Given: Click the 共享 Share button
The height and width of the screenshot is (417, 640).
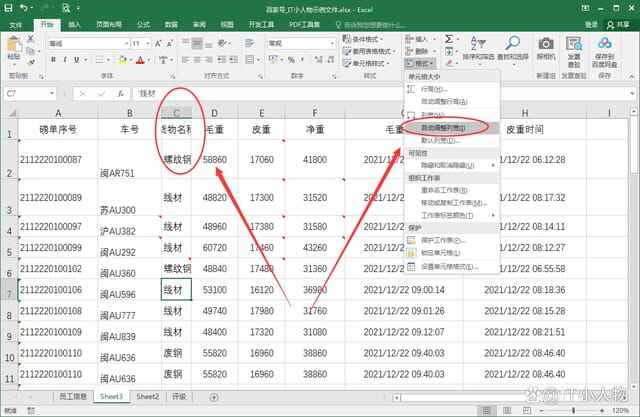Looking at the screenshot, I should click(618, 25).
